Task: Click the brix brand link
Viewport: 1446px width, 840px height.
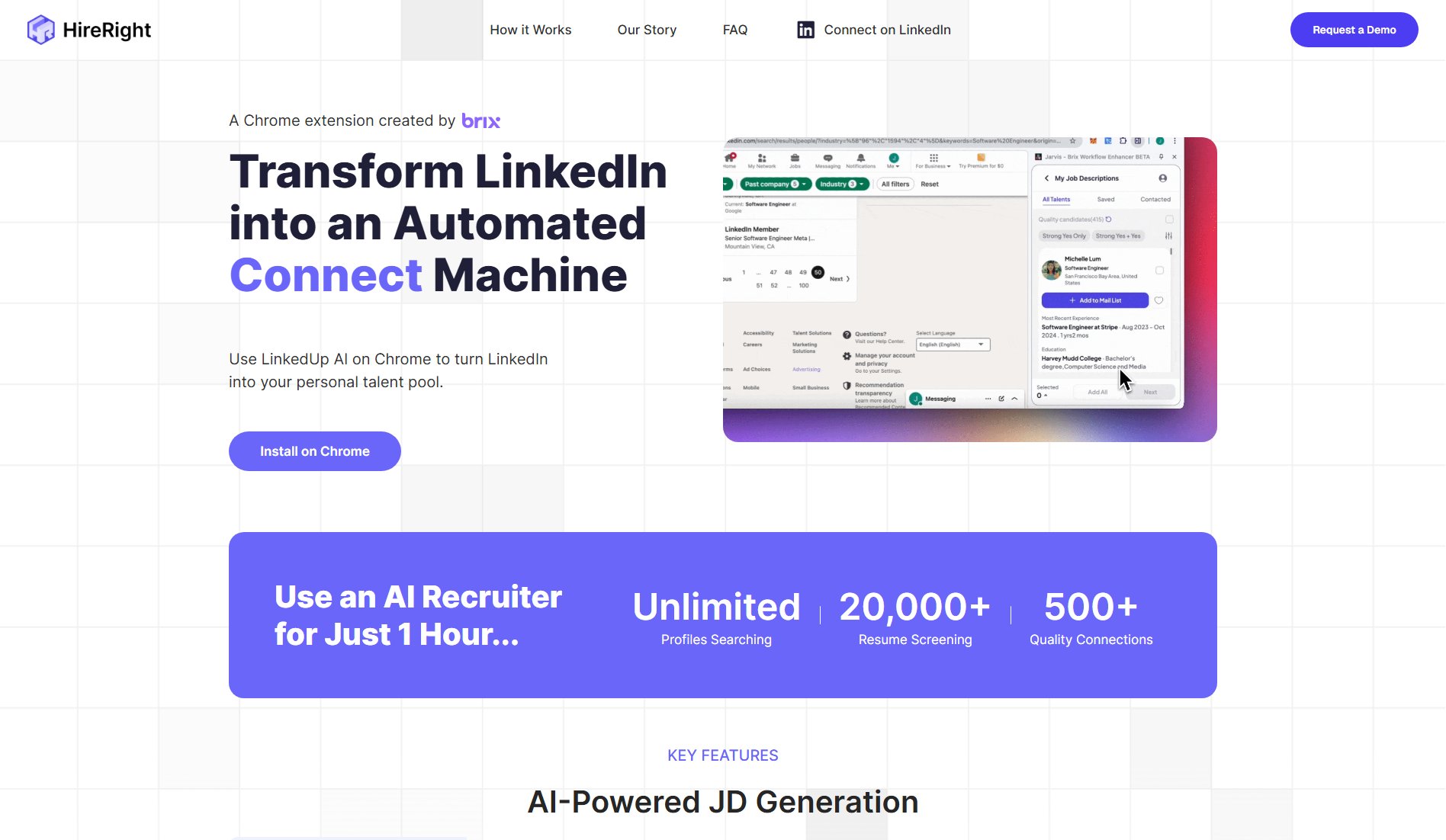Action: (x=480, y=121)
